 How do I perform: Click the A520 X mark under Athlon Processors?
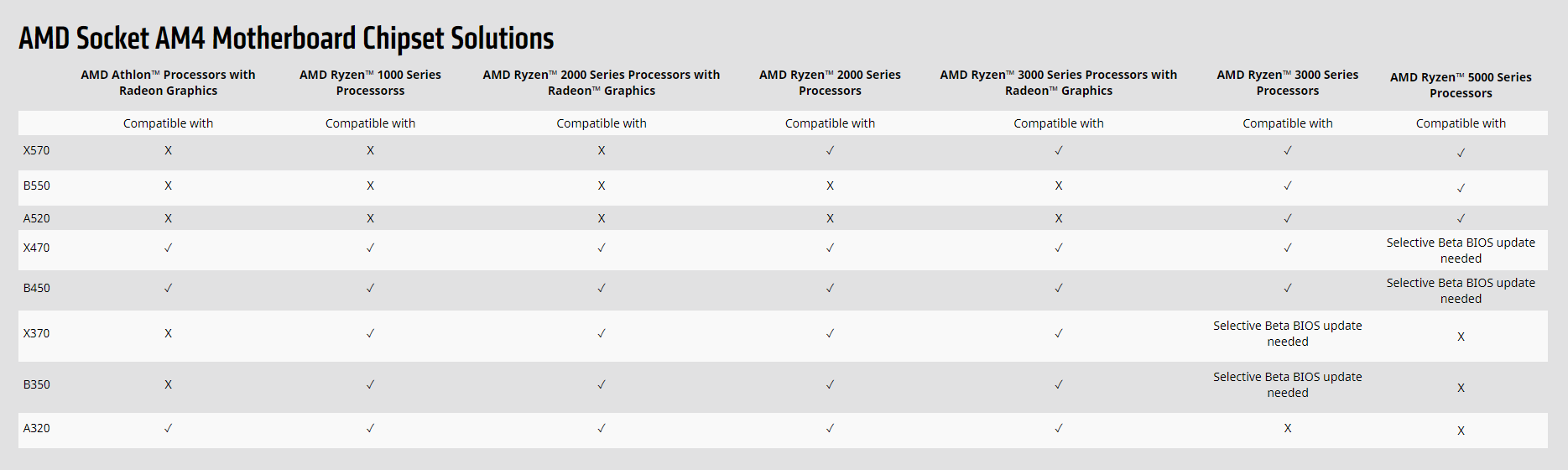click(x=168, y=218)
